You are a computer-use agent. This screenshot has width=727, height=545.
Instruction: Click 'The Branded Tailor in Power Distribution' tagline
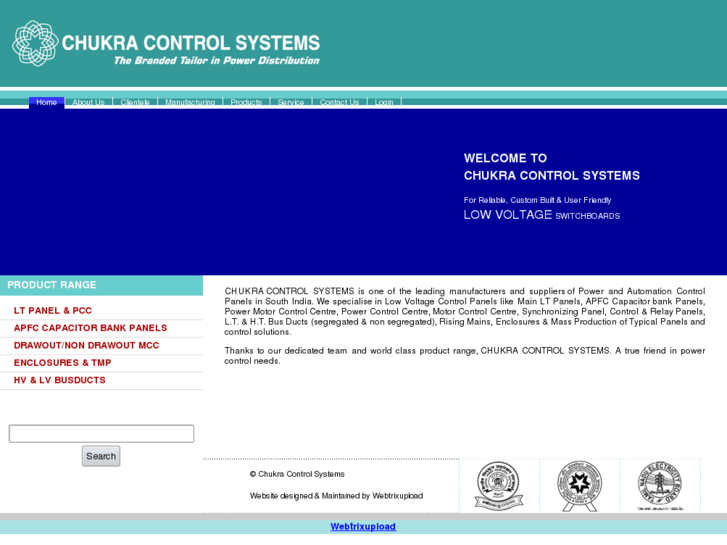click(x=217, y=61)
